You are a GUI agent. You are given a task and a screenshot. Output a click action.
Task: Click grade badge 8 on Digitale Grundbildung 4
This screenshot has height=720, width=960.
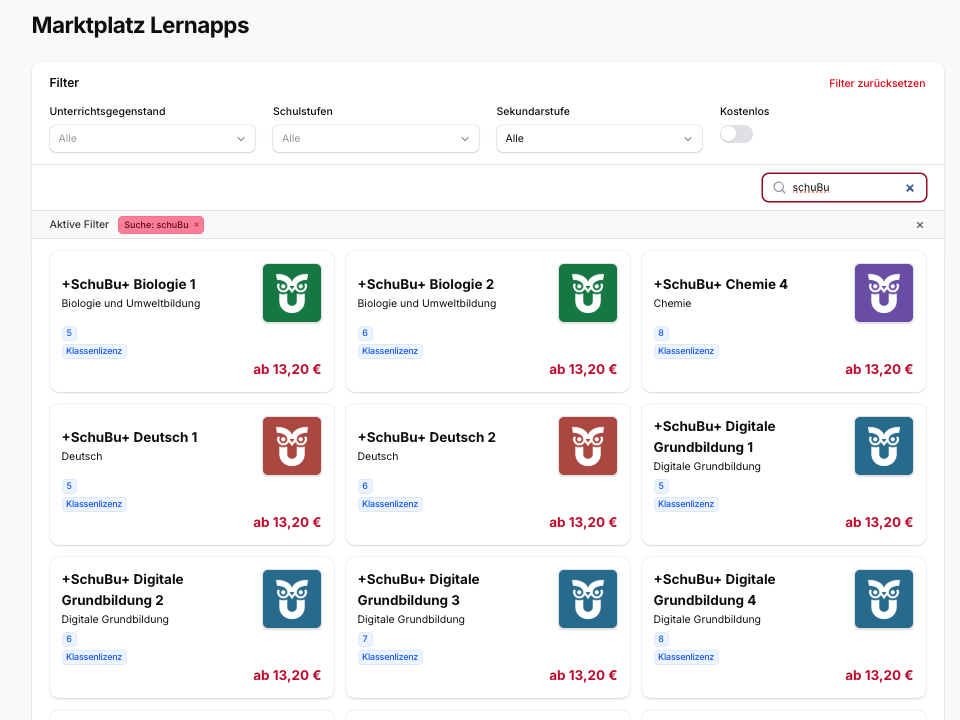point(661,639)
